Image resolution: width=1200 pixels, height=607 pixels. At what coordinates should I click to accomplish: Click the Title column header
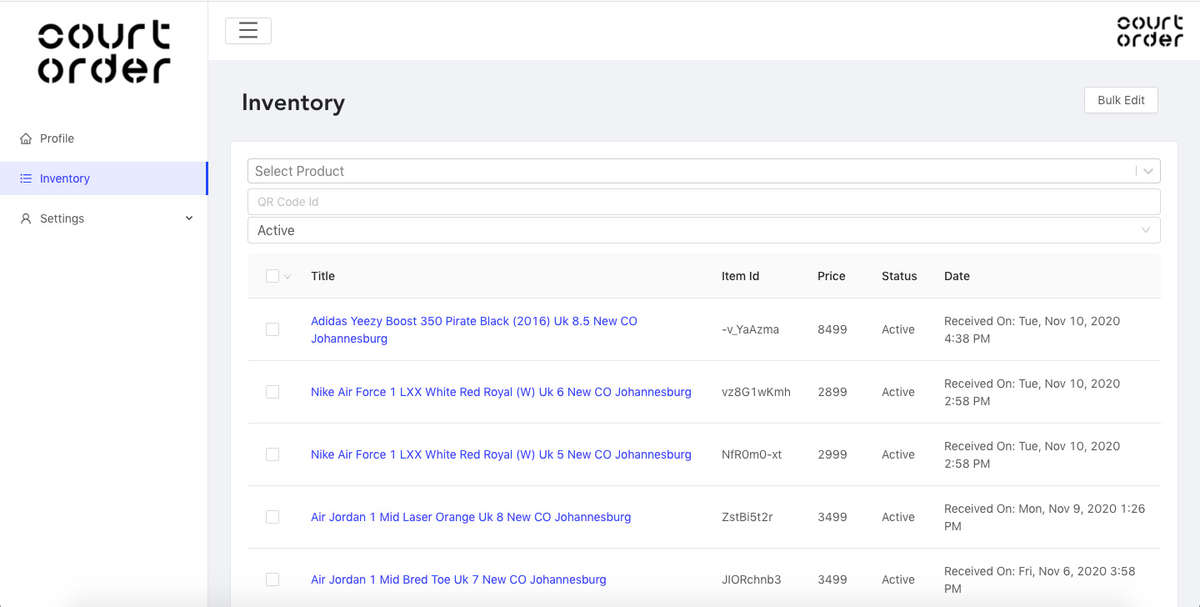(323, 276)
